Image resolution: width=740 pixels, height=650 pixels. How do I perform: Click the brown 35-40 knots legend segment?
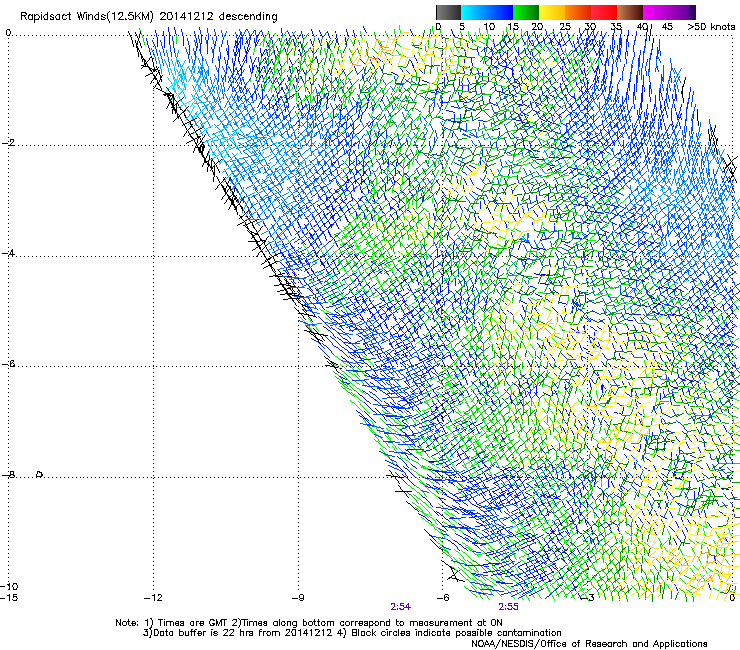(x=630, y=12)
